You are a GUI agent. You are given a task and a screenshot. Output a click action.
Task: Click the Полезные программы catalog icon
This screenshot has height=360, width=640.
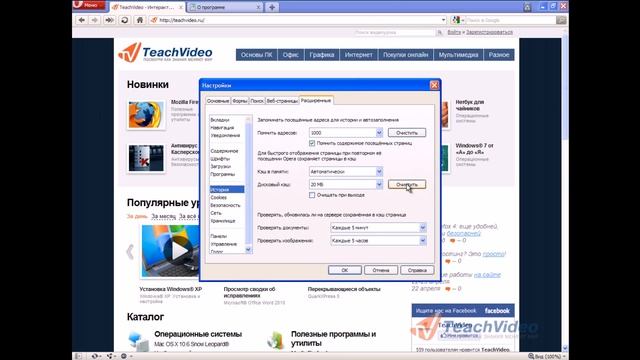[276, 341]
